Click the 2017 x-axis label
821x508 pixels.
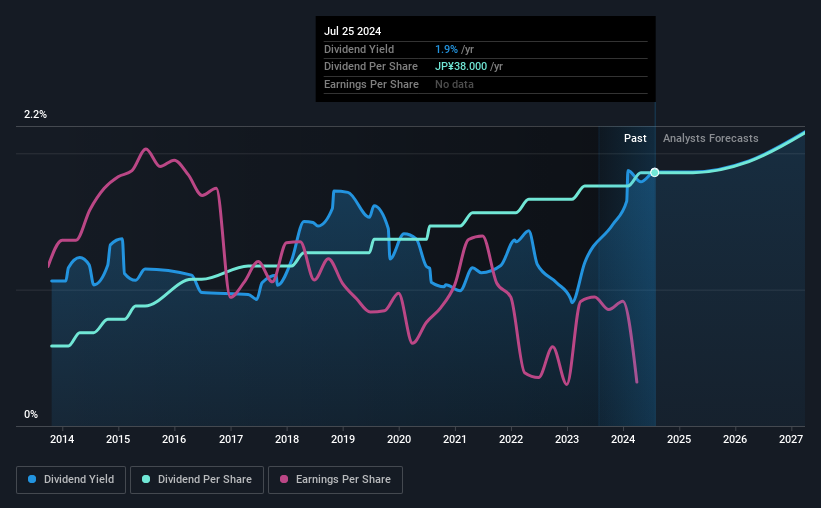coord(230,439)
